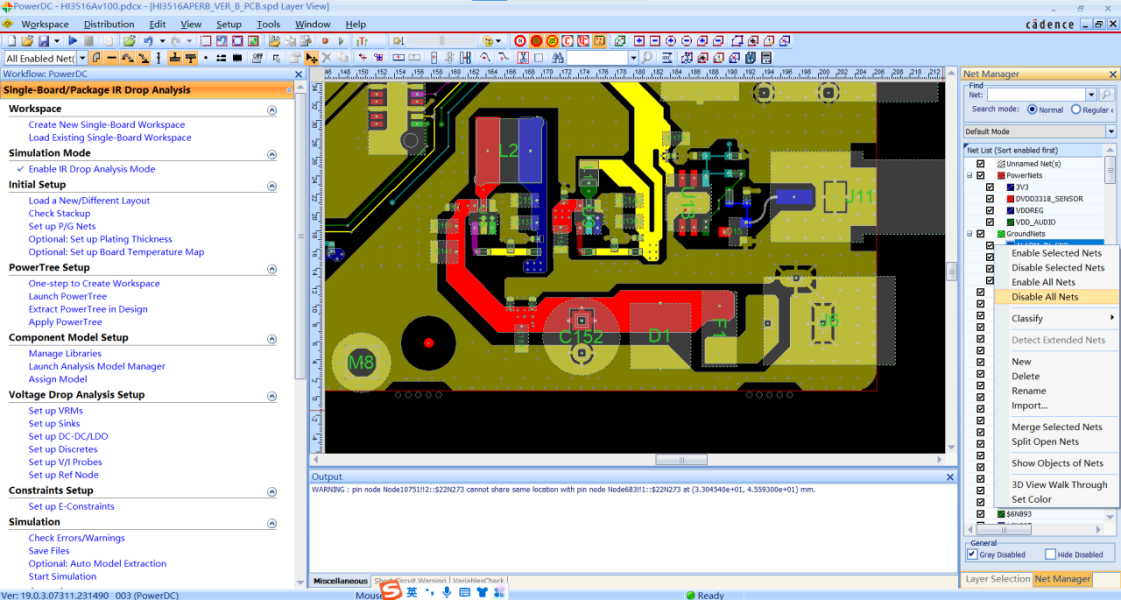Open Create New Single-Board Workspace link
Screen dimensions: 1121x600
pyautogui.click(x=107, y=124)
